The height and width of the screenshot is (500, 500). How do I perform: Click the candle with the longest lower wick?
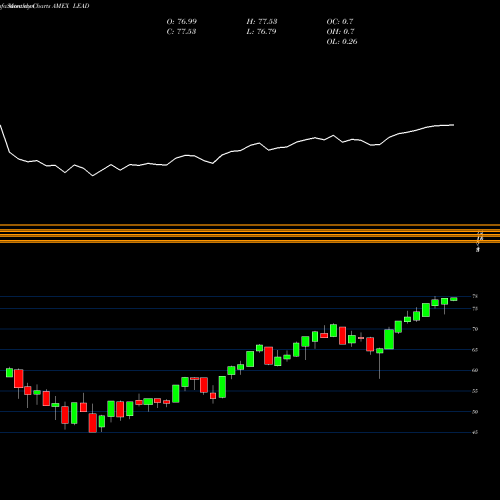click(380, 363)
